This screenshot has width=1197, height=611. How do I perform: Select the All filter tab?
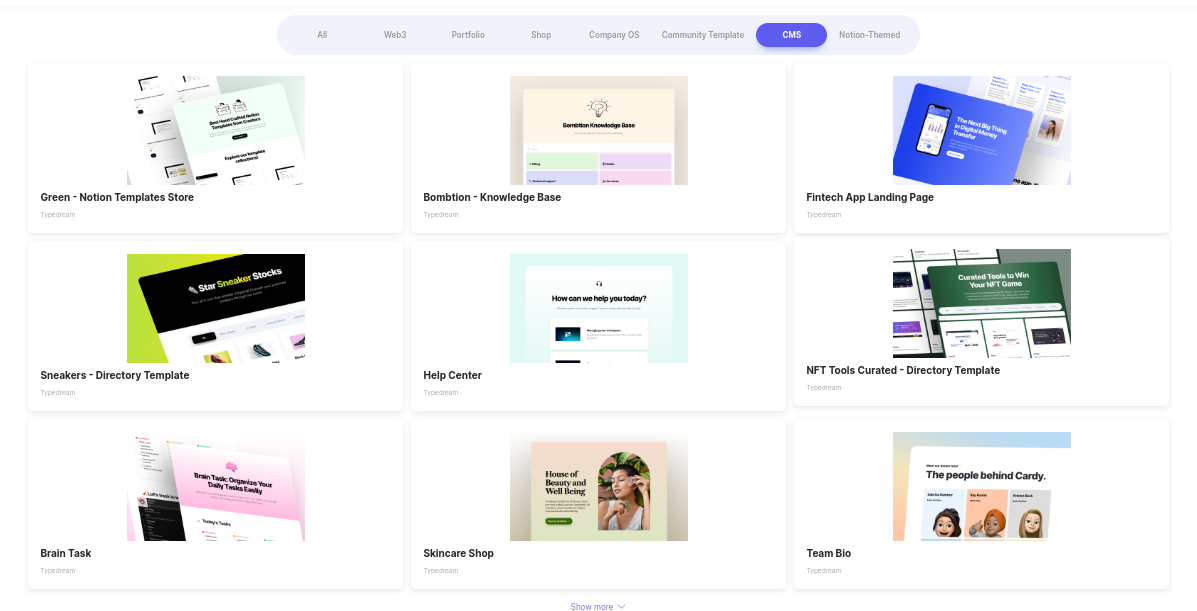[x=322, y=35]
